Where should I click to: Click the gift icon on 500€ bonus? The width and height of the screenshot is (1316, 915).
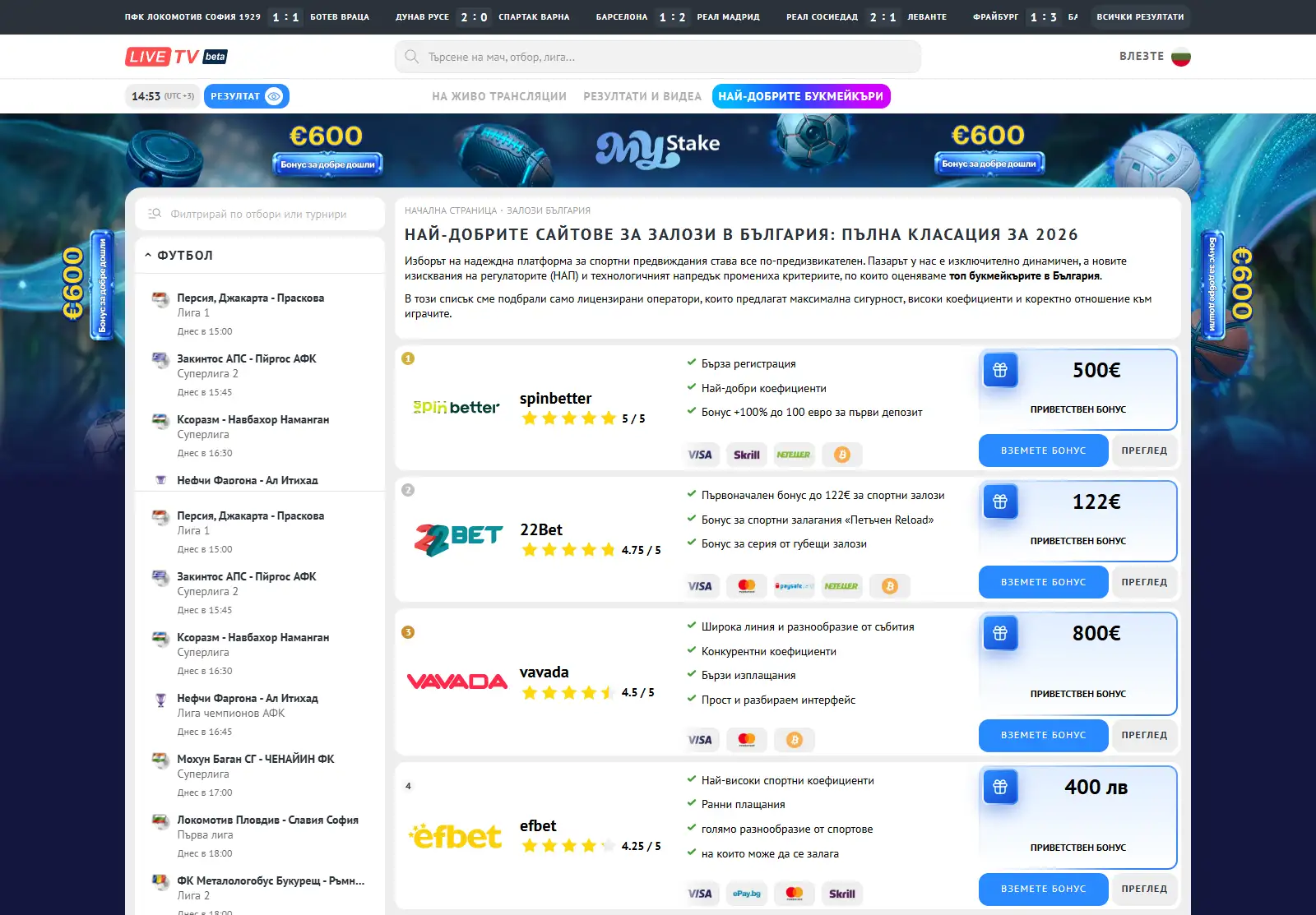[1000, 370]
